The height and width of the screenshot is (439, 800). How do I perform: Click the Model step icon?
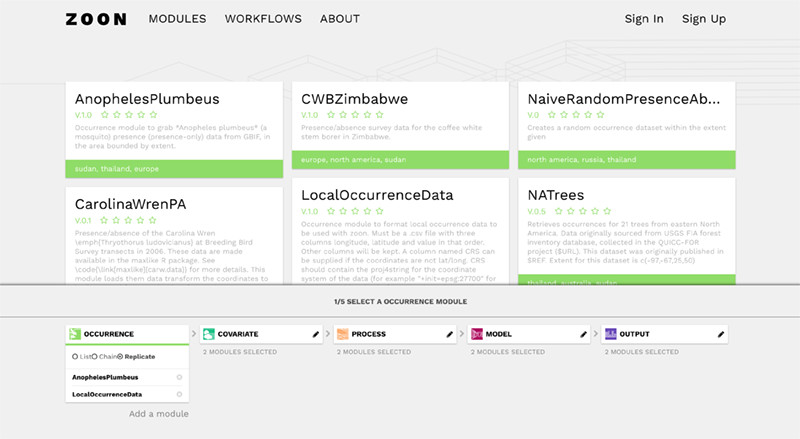point(476,334)
